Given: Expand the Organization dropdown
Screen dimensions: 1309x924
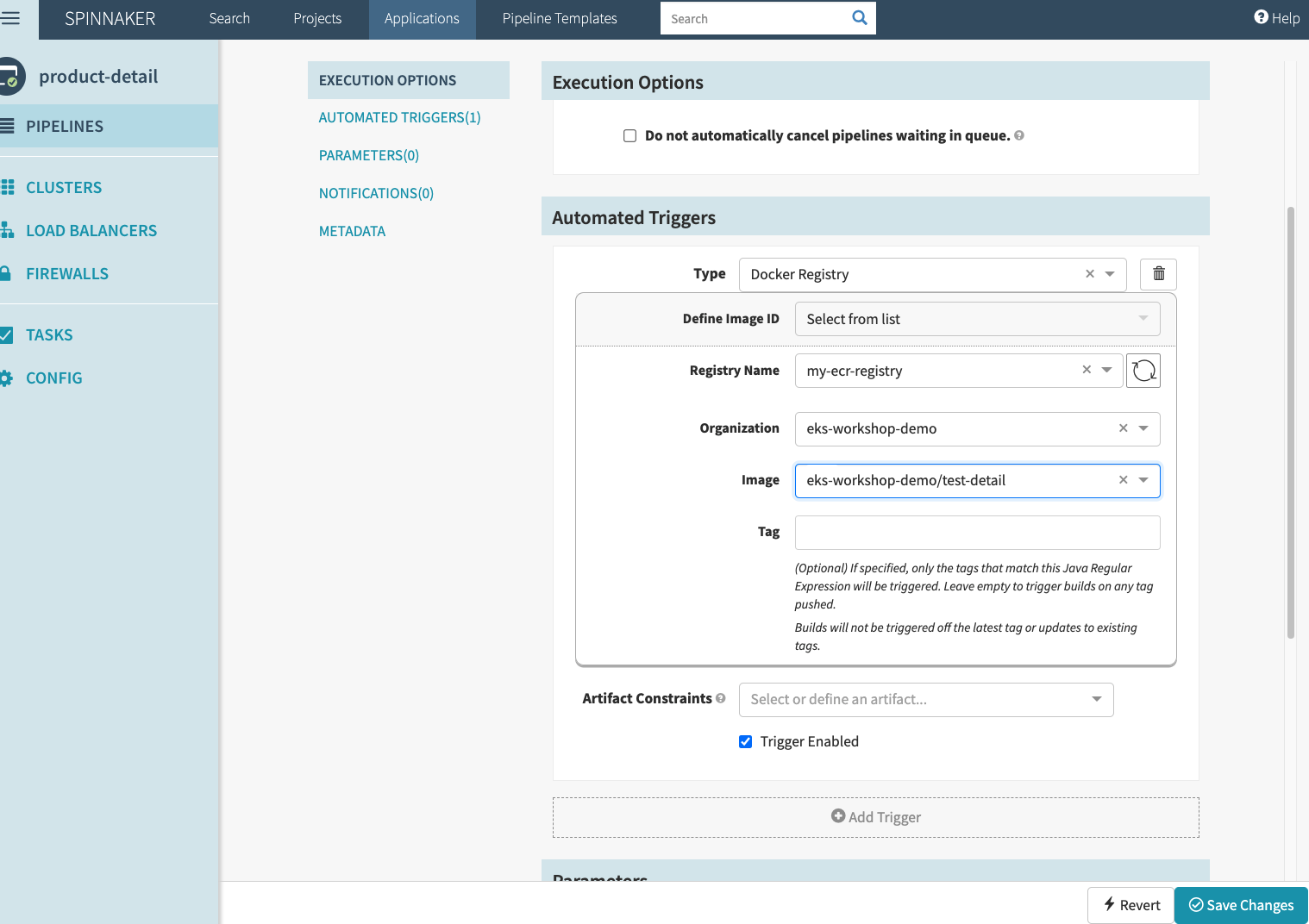Looking at the screenshot, I should coord(1144,428).
